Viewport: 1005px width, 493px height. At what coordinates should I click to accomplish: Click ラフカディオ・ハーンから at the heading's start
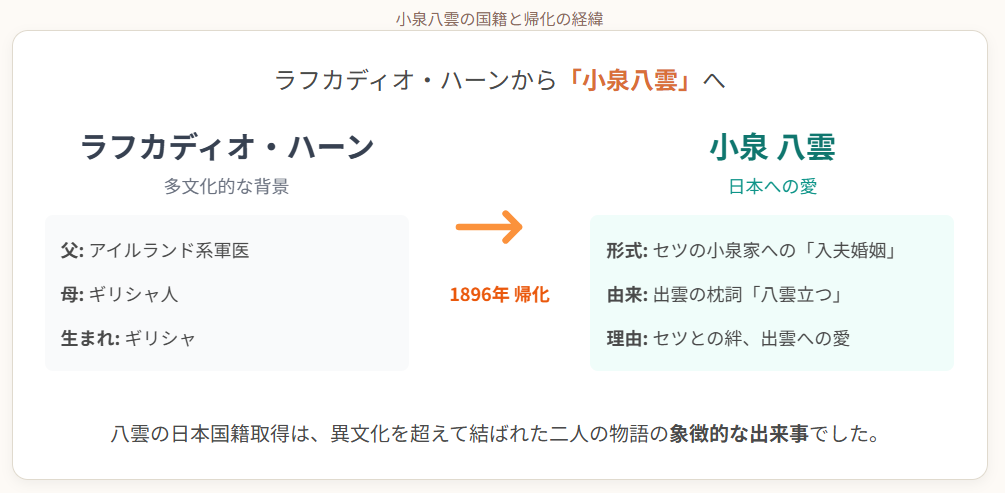coord(414,81)
